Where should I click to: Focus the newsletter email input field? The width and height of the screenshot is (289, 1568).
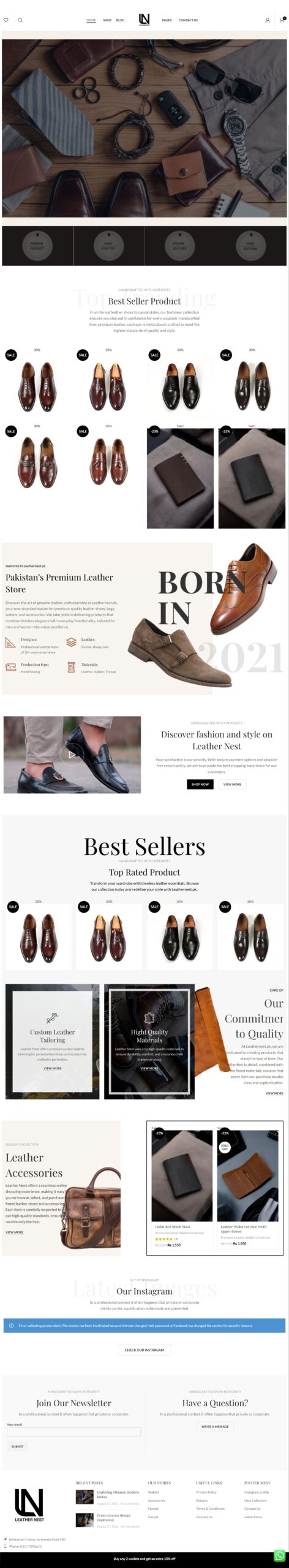click(x=73, y=1432)
